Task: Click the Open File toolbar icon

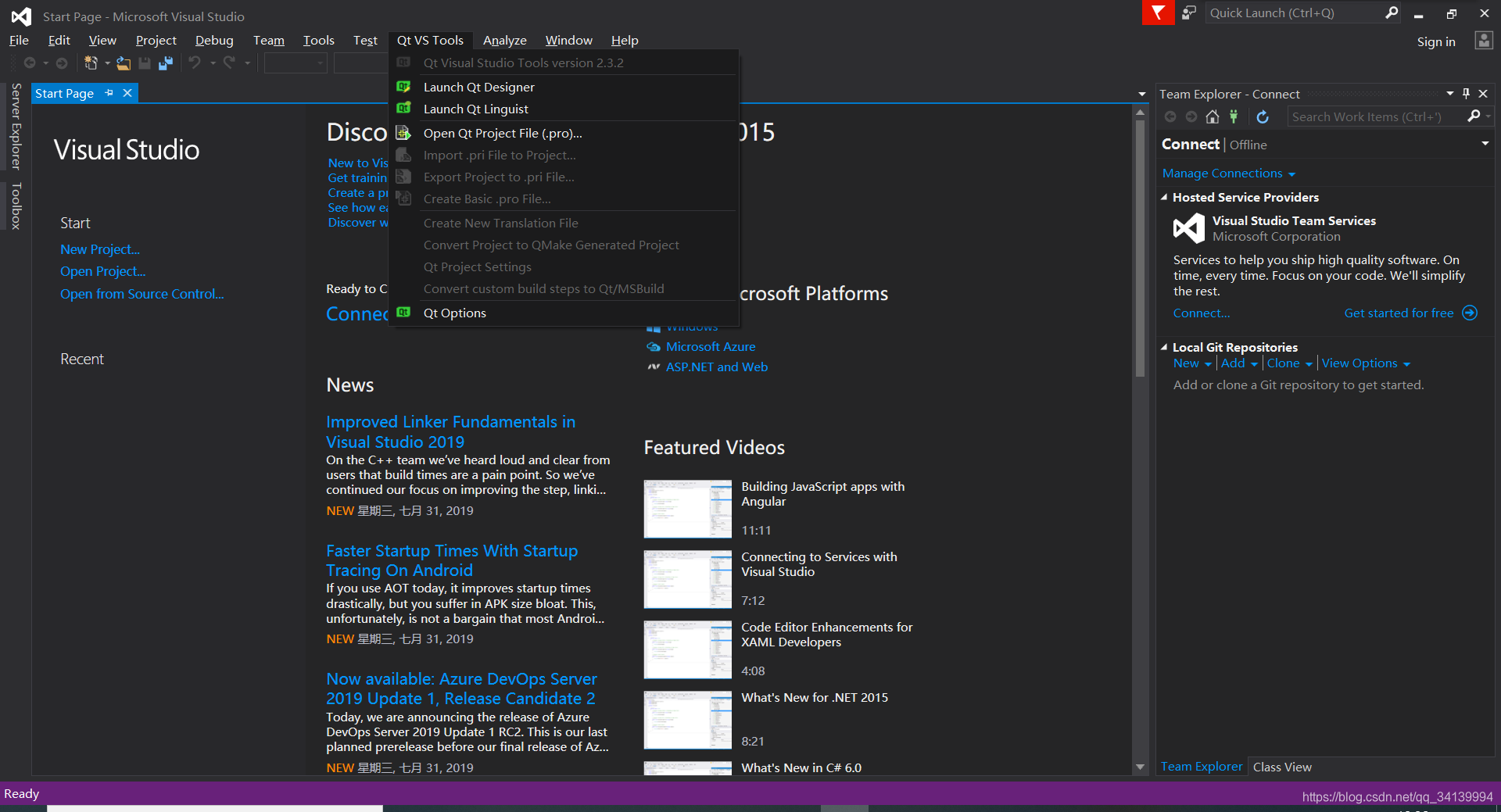Action: [x=124, y=63]
